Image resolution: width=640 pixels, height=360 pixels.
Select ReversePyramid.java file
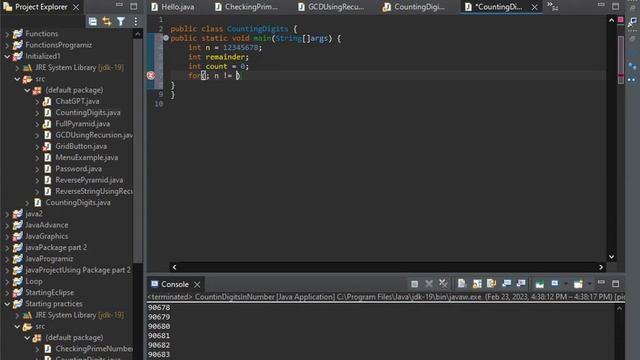(x=89, y=180)
